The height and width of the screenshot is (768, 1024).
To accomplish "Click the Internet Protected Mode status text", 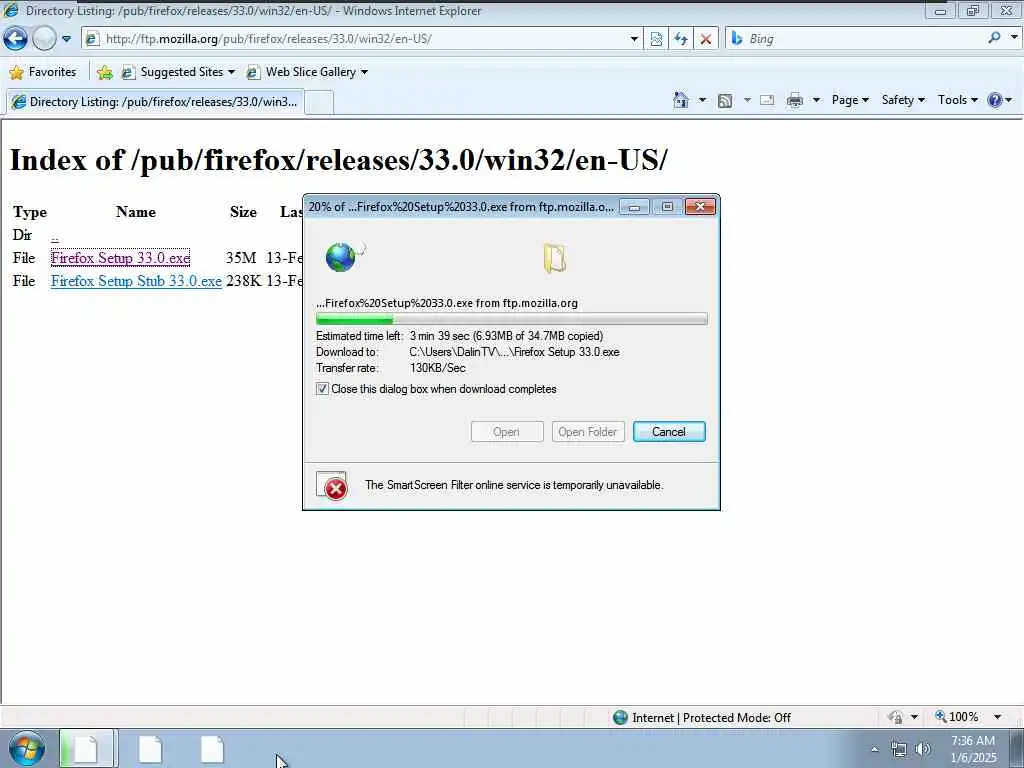I will click(x=711, y=718).
